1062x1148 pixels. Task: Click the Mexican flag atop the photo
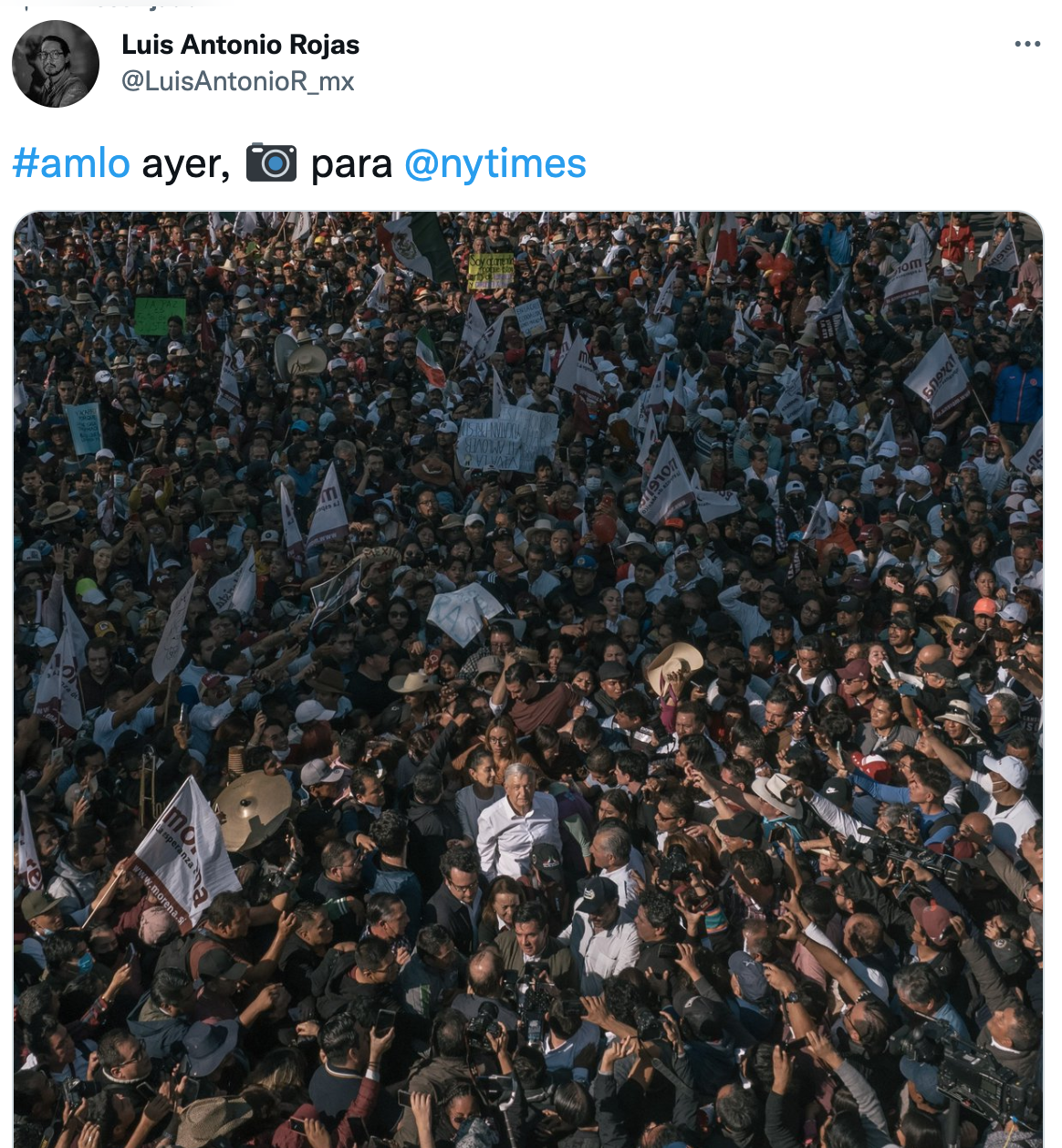(x=418, y=246)
